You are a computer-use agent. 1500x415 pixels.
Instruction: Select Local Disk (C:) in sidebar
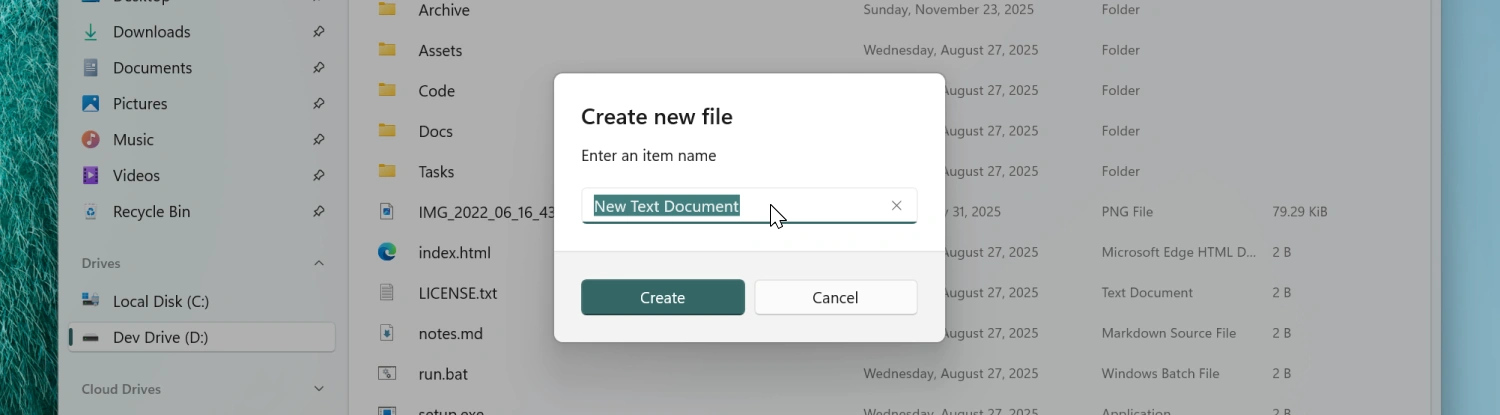[160, 302]
